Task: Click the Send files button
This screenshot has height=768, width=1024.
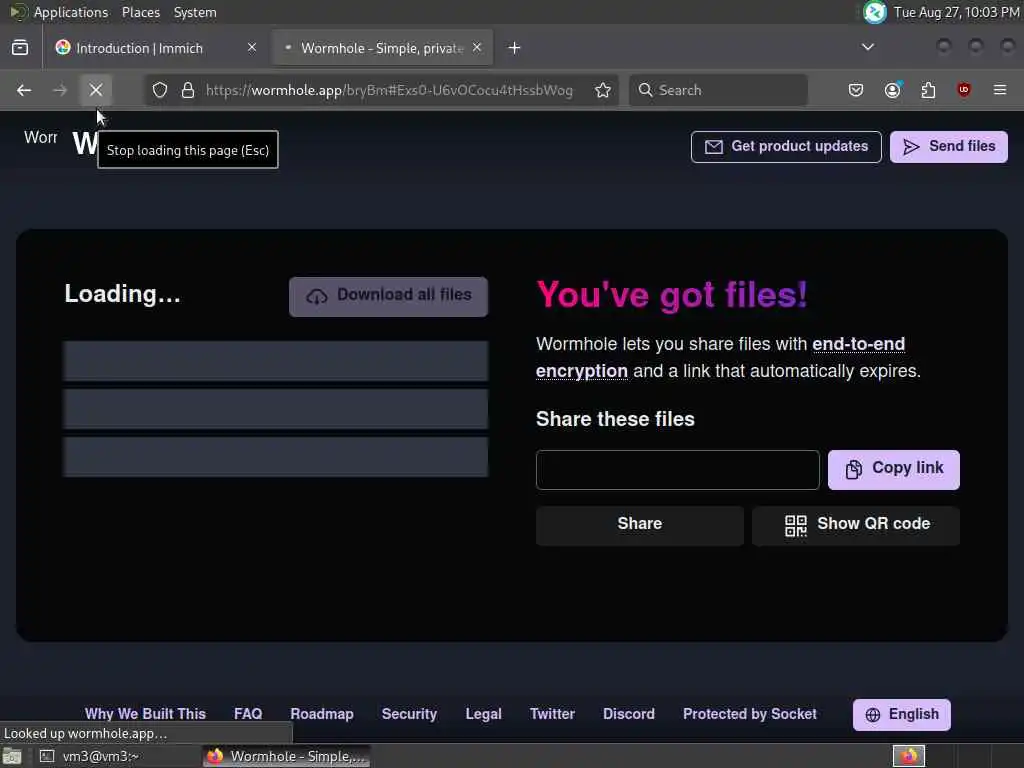Action: [x=949, y=146]
